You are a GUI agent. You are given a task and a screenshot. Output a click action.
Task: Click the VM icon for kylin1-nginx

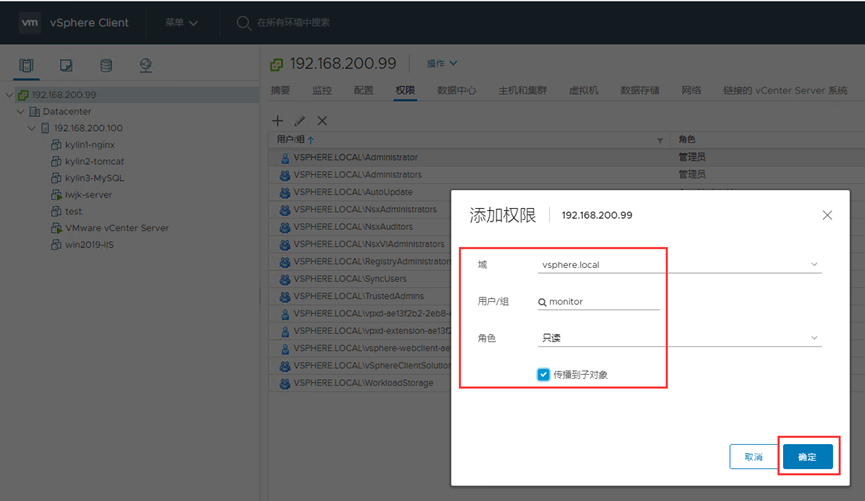point(56,145)
